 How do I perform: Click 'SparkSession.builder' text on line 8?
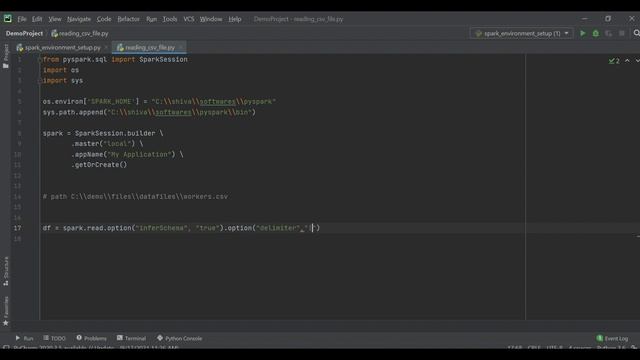coord(115,133)
